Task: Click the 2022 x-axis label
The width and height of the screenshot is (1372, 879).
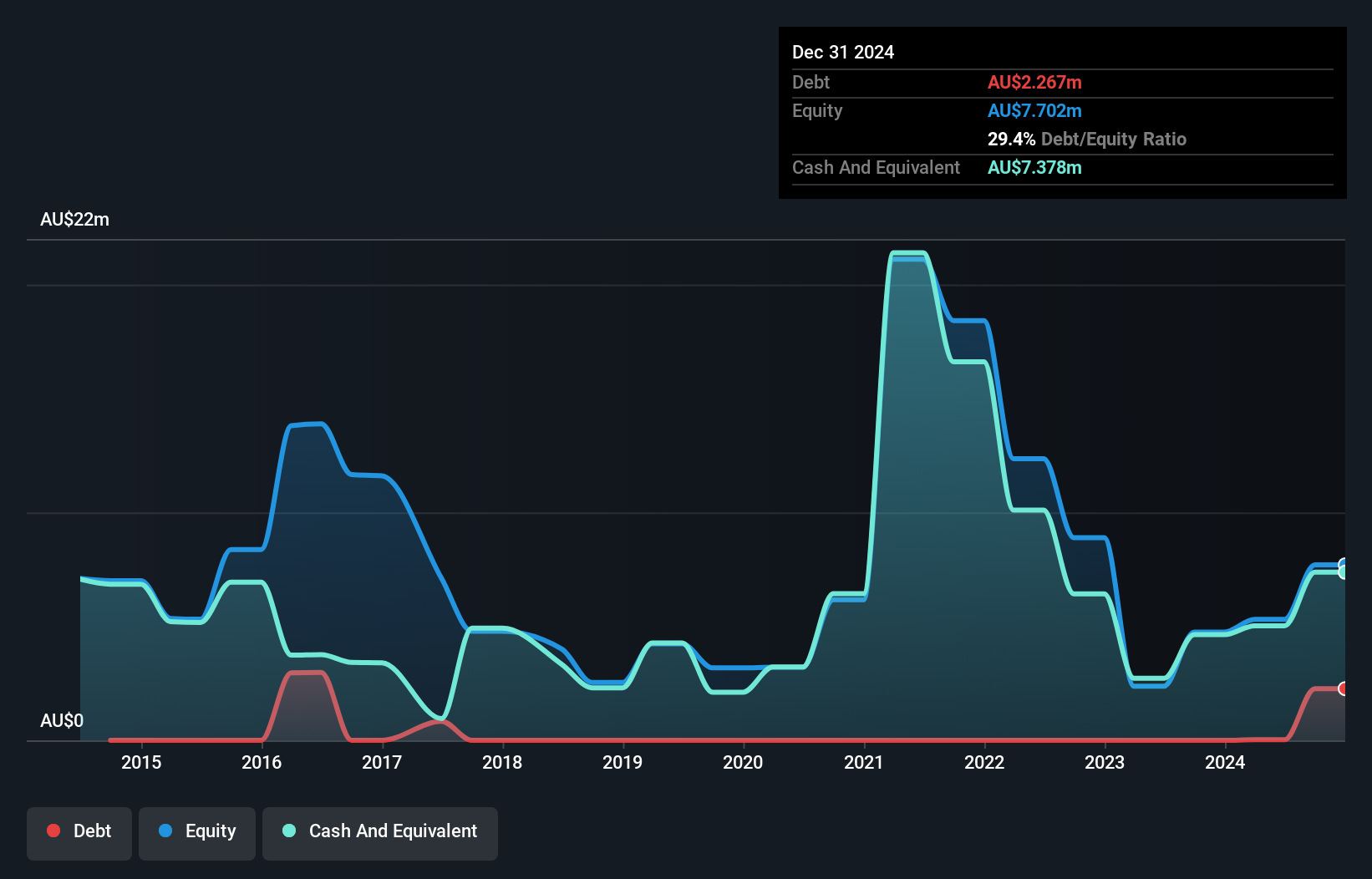Action: point(984,762)
